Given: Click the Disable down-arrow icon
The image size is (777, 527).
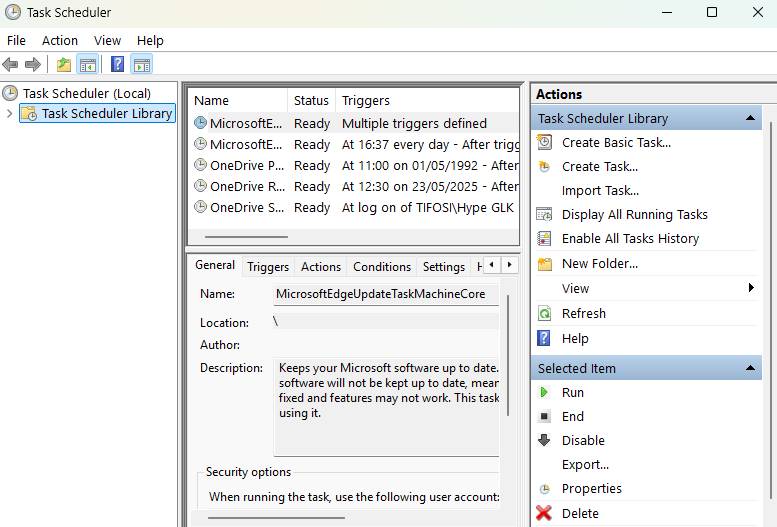Looking at the screenshot, I should 544,440.
